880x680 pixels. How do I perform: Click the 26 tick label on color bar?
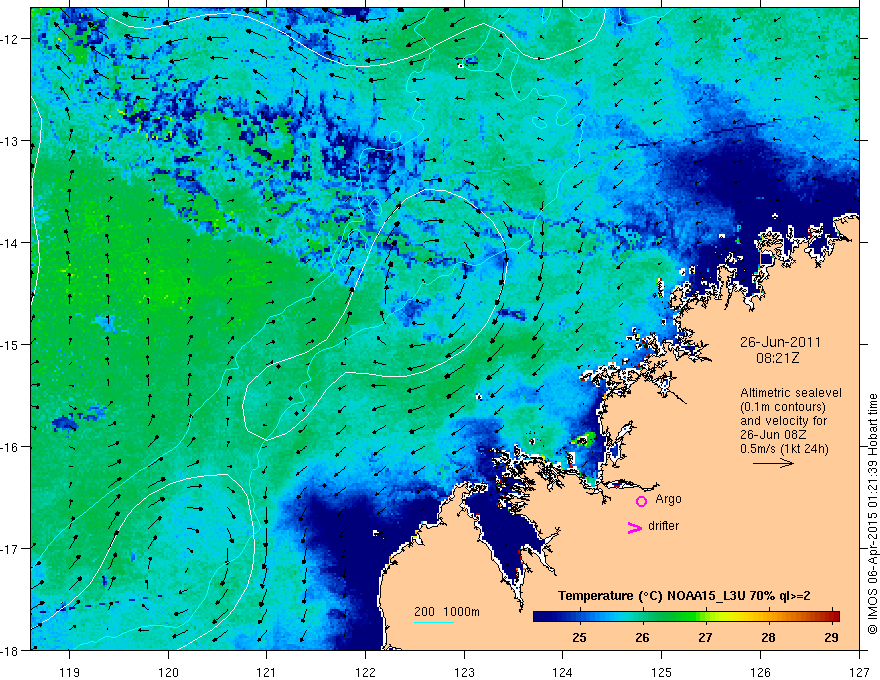[642, 637]
